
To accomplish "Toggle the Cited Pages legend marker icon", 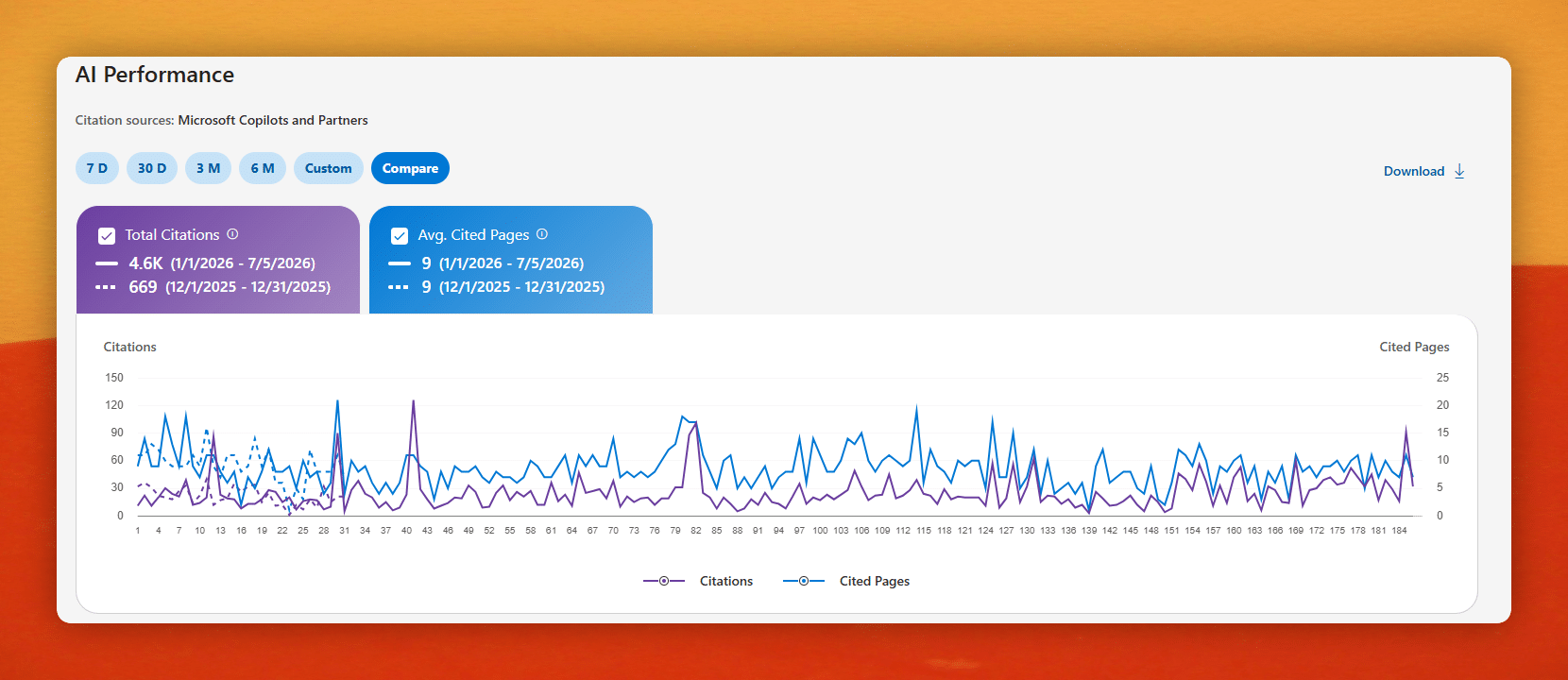I will (x=804, y=581).
